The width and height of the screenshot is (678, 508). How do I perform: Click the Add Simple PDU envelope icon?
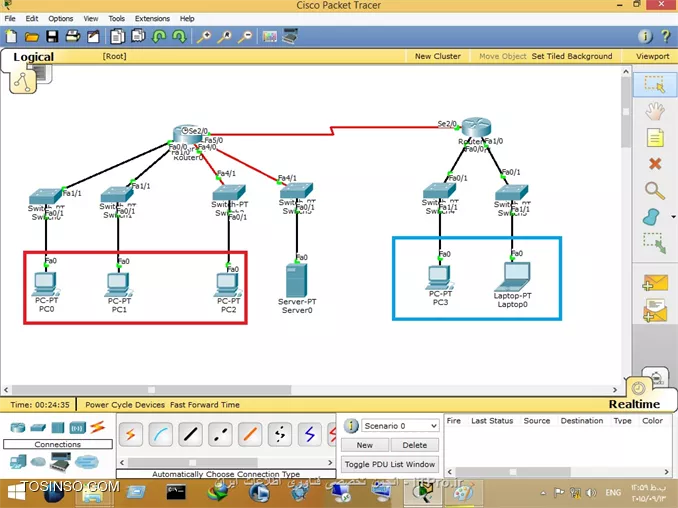coord(656,283)
